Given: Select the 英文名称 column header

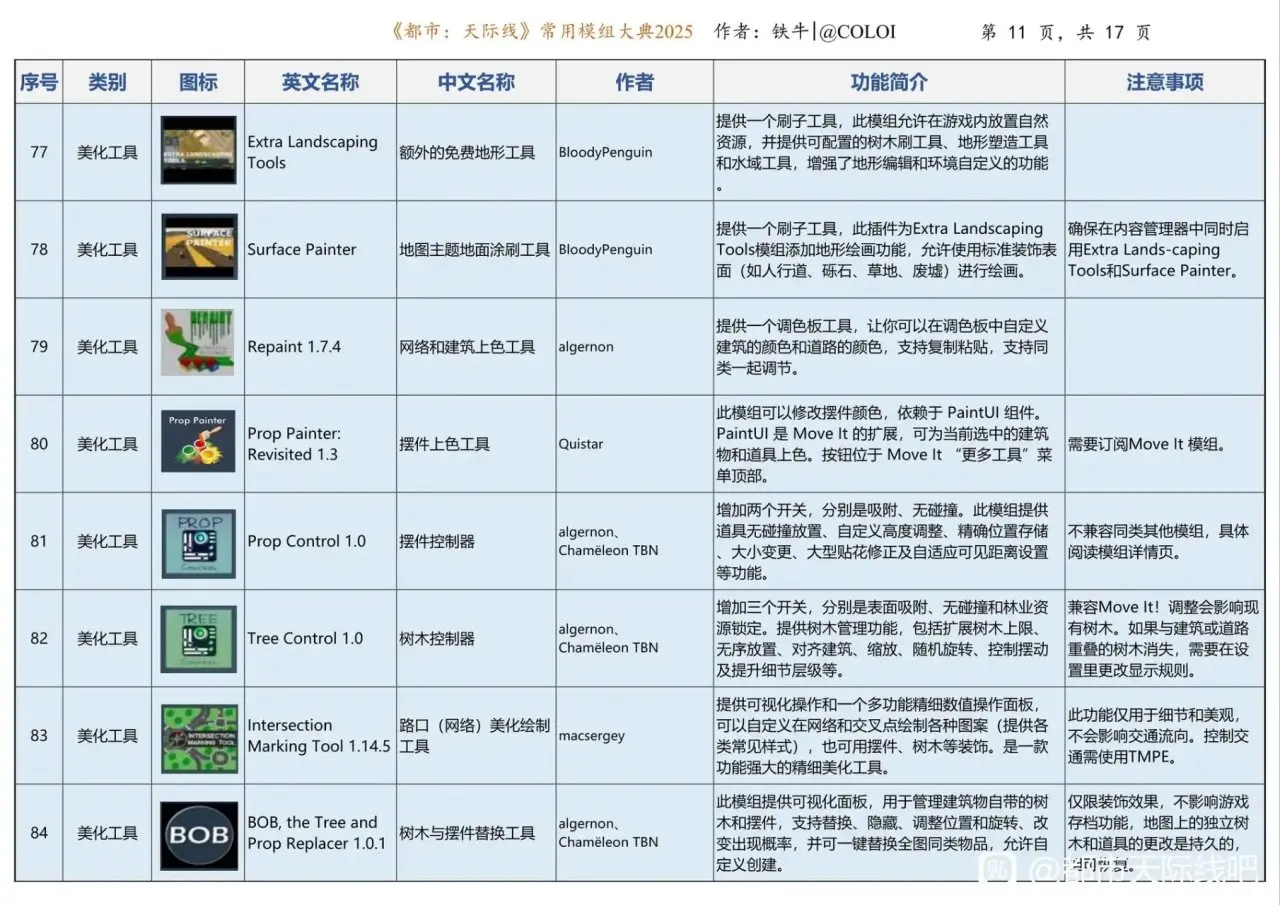Looking at the screenshot, I should pyautogui.click(x=320, y=82).
